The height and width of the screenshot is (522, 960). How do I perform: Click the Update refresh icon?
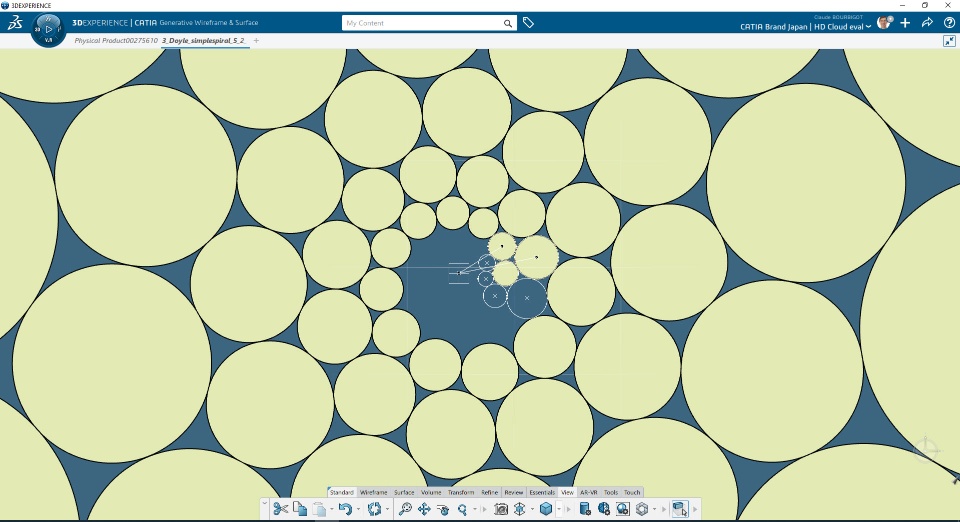(374, 509)
